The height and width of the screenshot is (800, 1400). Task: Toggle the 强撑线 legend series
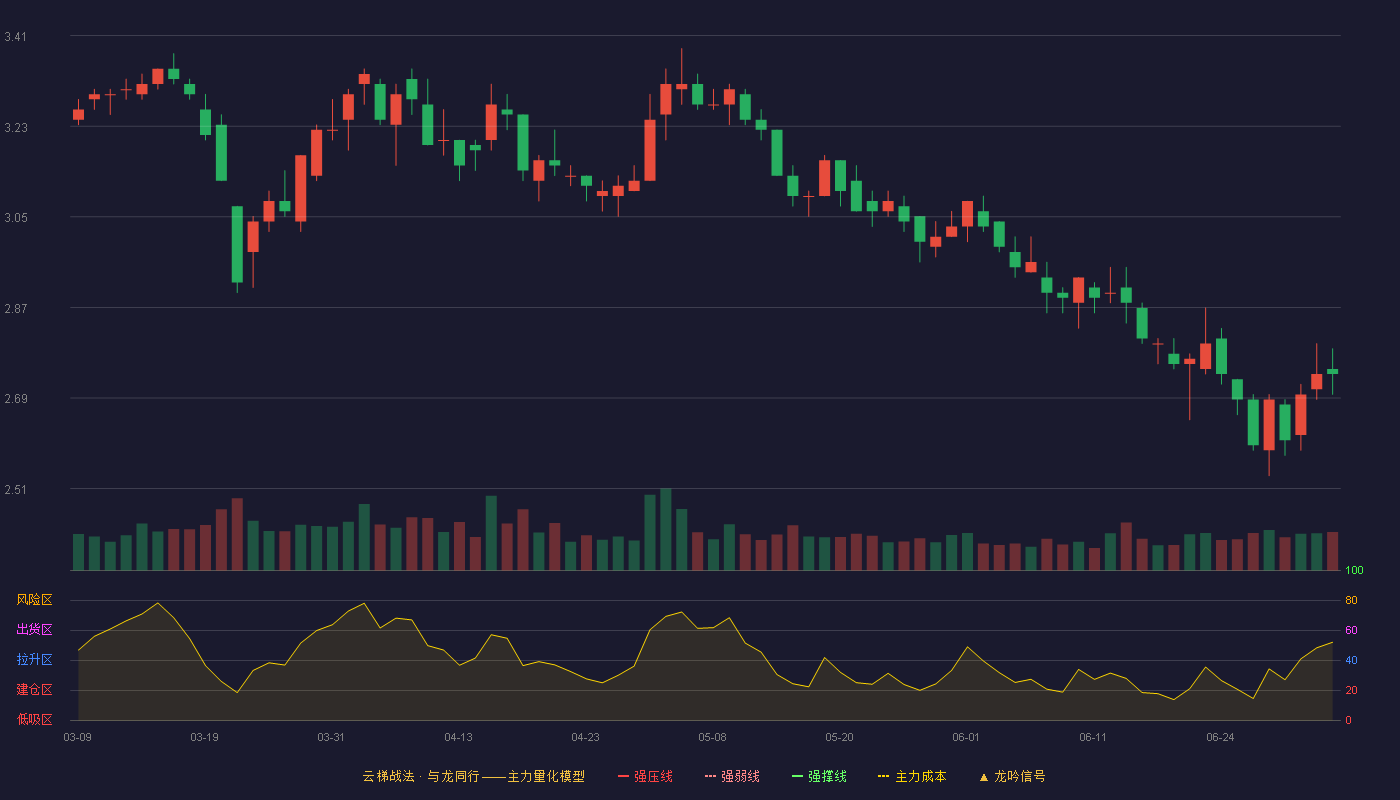pos(819,776)
